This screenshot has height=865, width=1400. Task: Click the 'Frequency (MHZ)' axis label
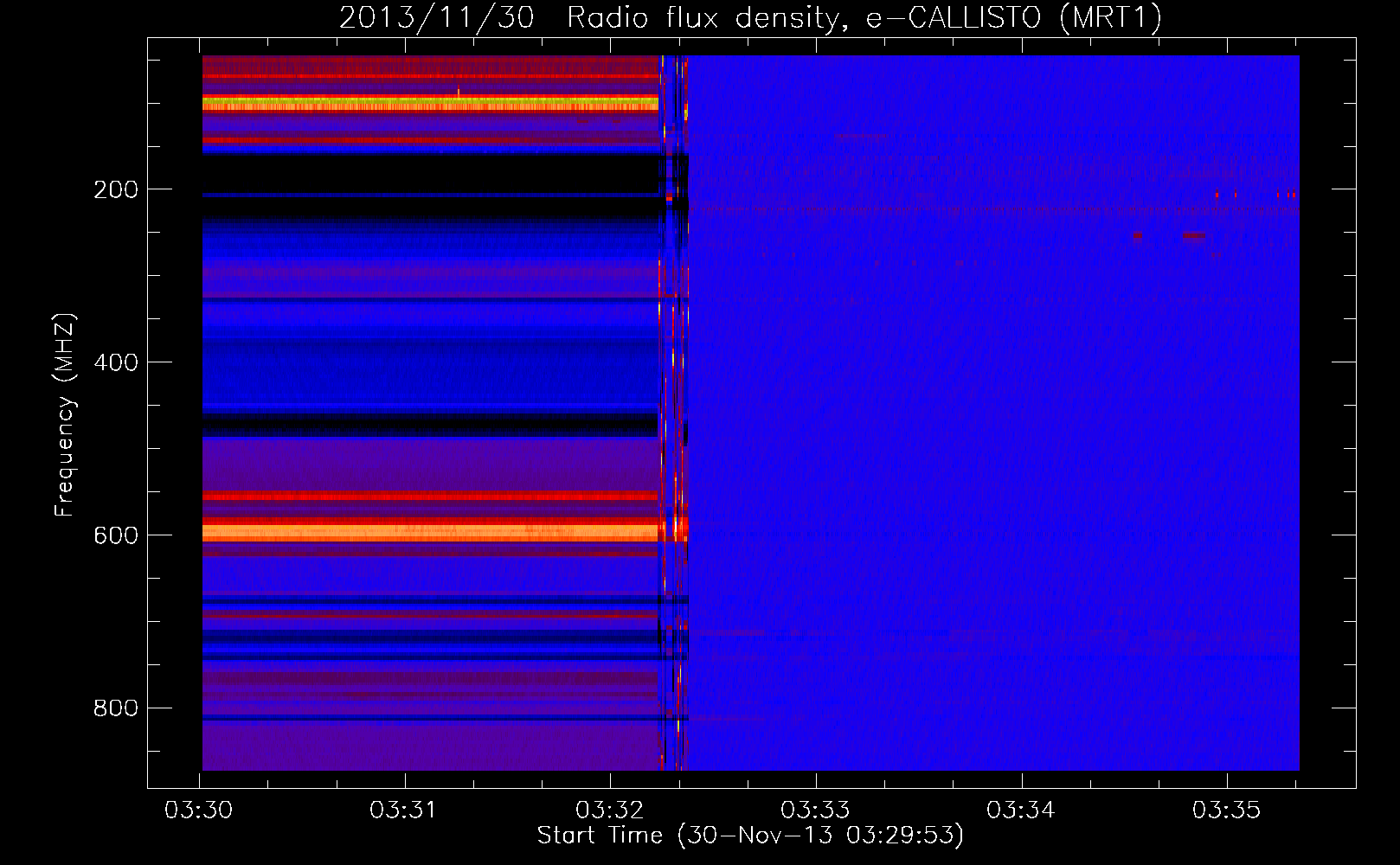click(x=65, y=415)
